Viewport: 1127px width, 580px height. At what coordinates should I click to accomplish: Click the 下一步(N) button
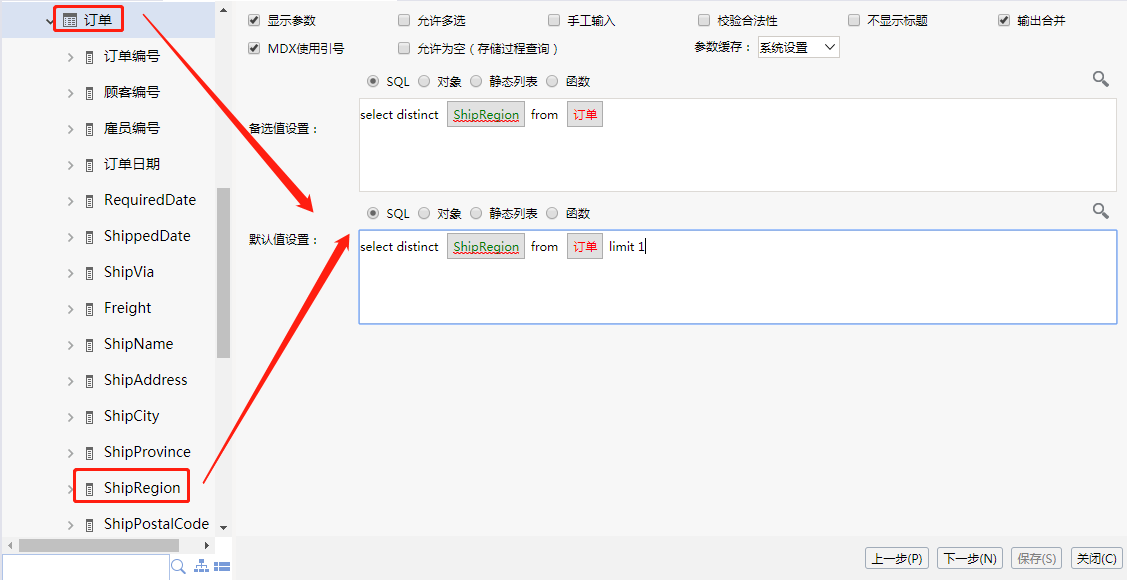click(970, 558)
